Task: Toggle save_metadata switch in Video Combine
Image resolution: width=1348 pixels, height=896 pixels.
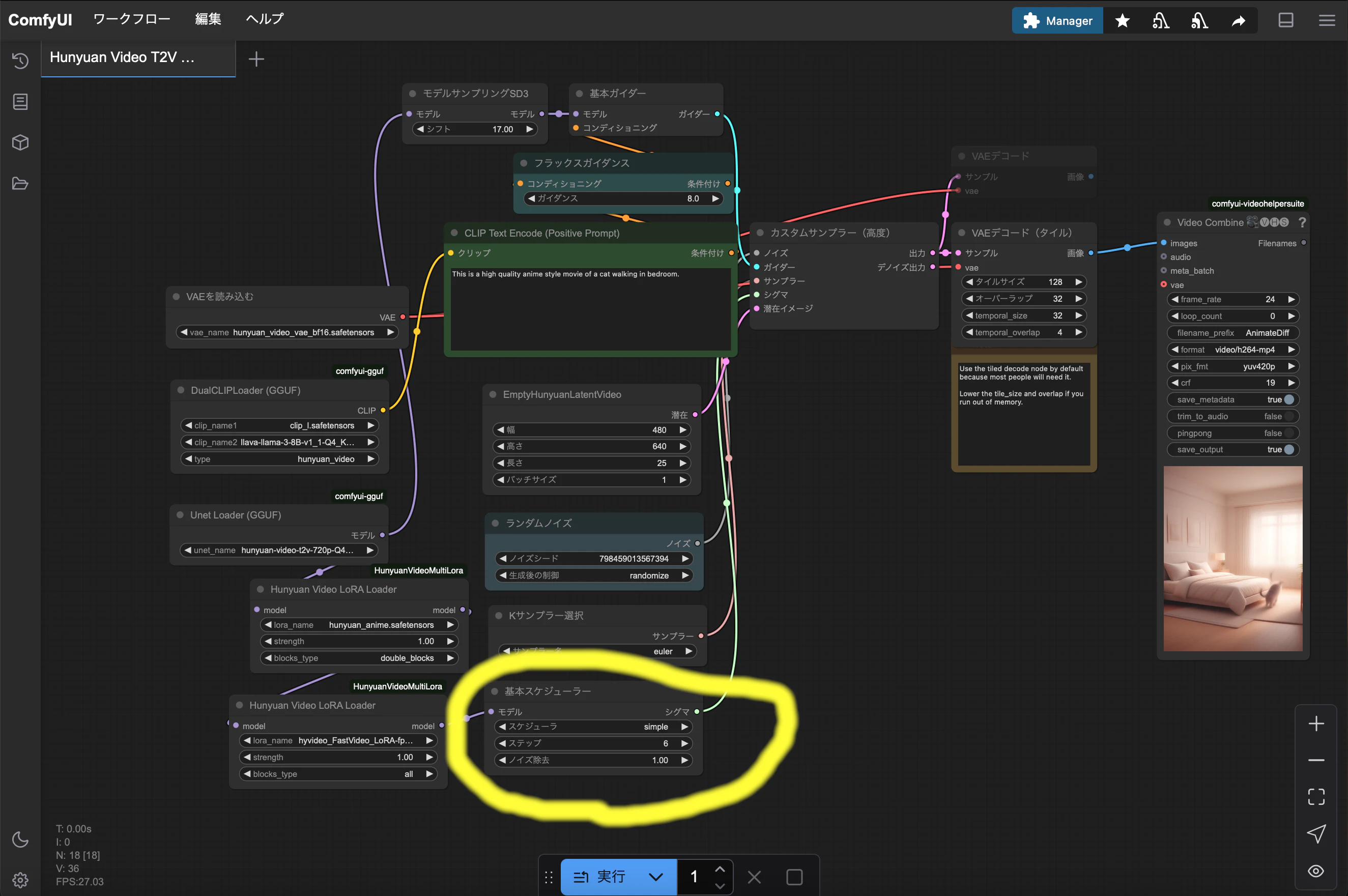Action: (x=1288, y=399)
